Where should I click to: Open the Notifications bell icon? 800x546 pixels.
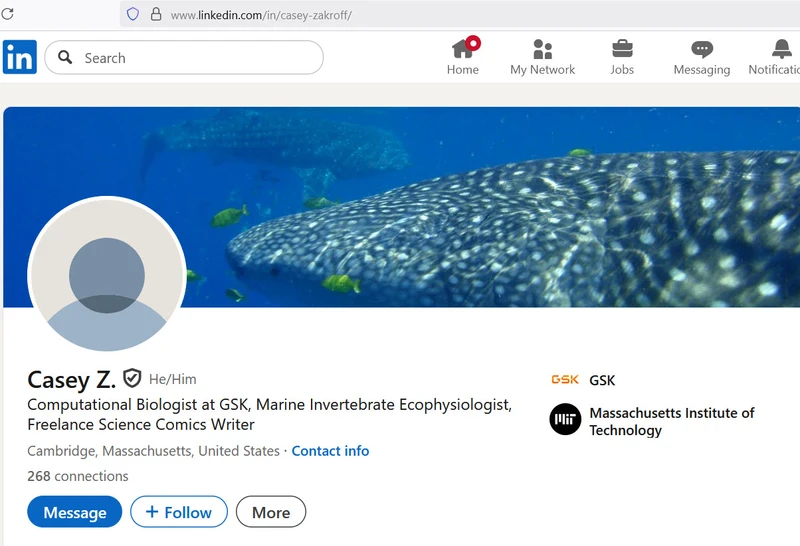(x=782, y=48)
